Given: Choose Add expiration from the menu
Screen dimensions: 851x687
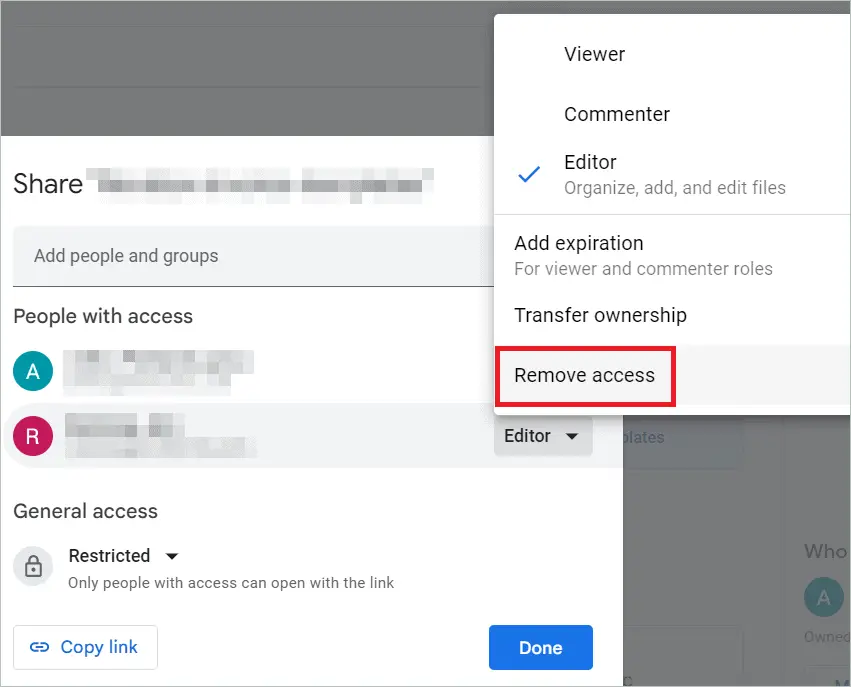Looking at the screenshot, I should coord(578,243).
